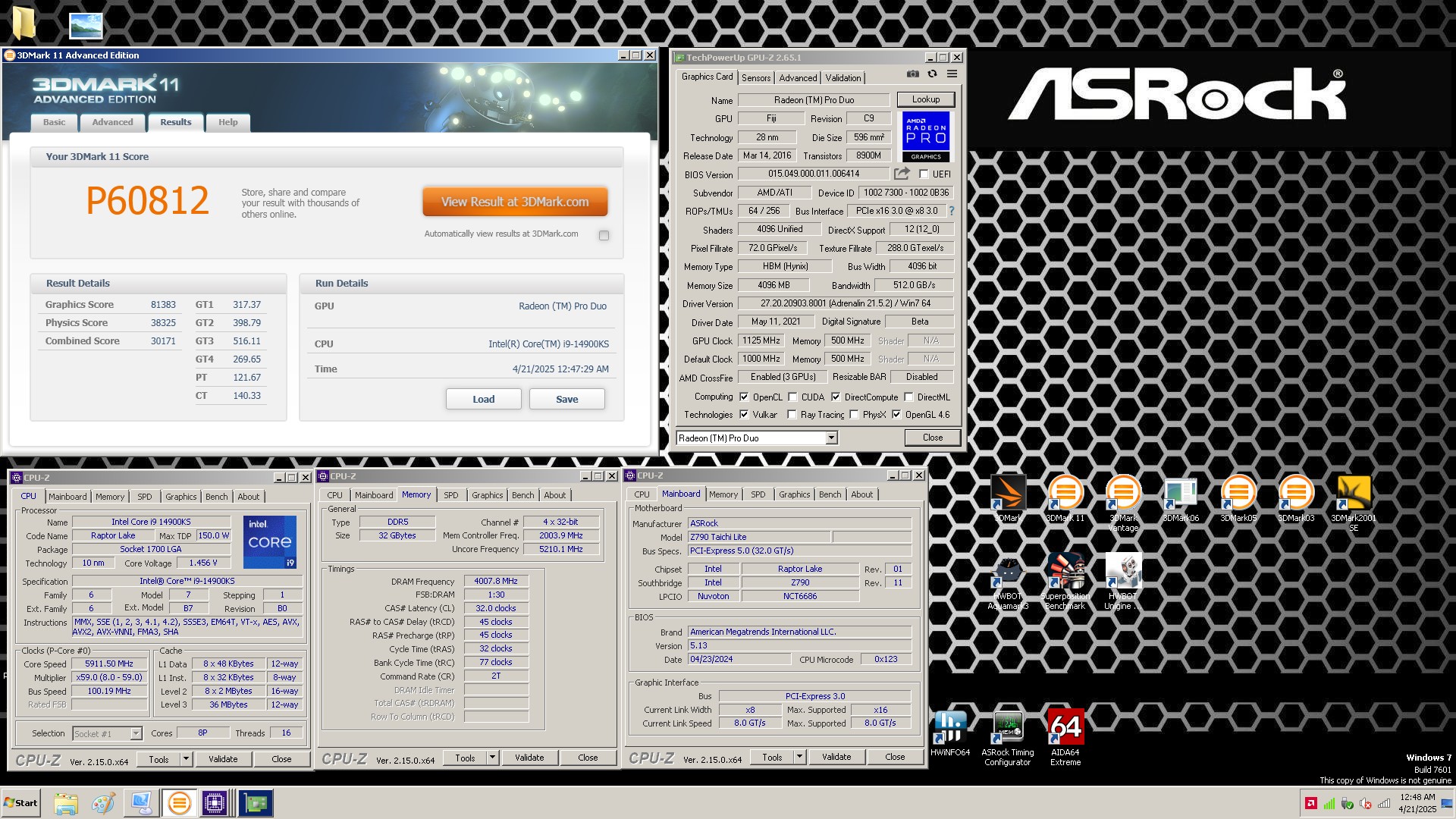Open SPD tab in CPU-Z Memory window
This screenshot has width=1456, height=819.
450,495
